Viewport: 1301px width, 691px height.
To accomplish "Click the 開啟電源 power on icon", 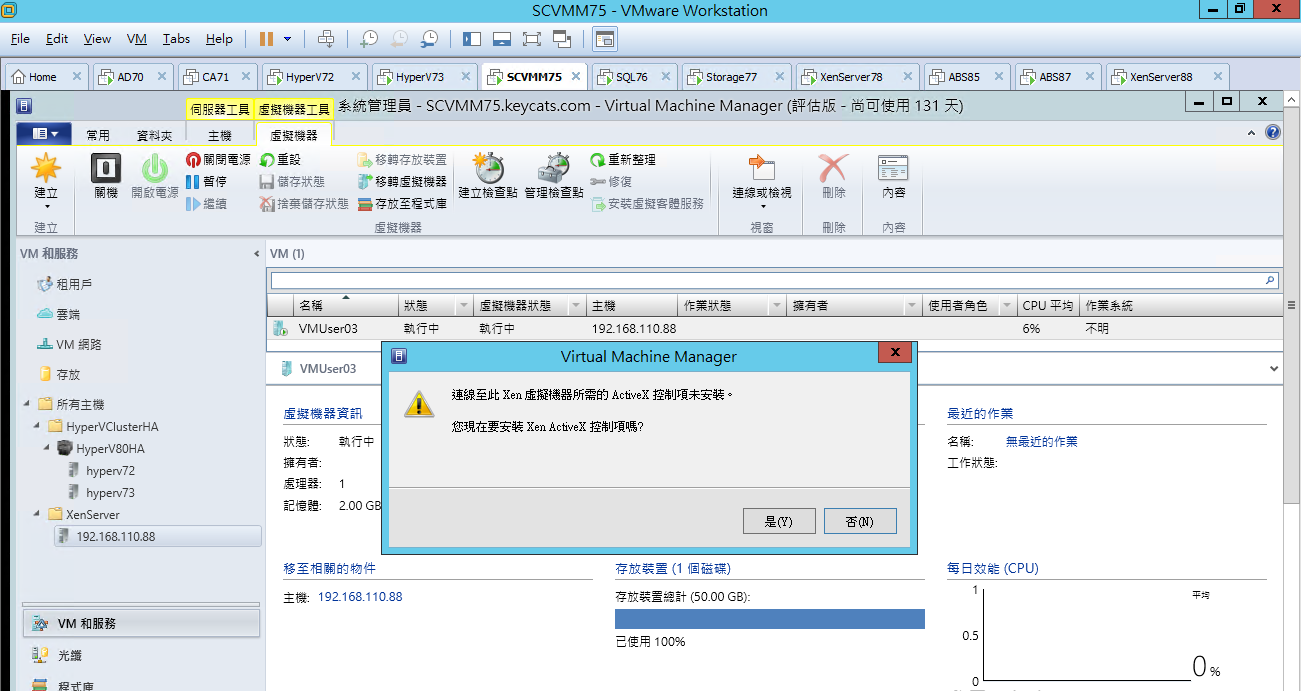I will pos(155,168).
